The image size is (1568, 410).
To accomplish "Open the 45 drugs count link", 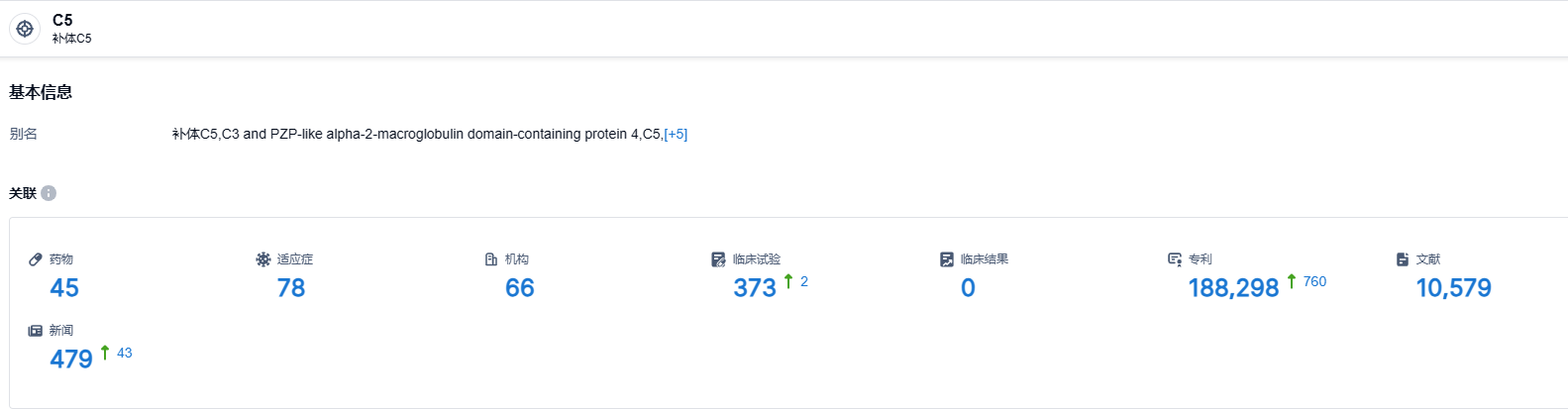I will point(64,288).
